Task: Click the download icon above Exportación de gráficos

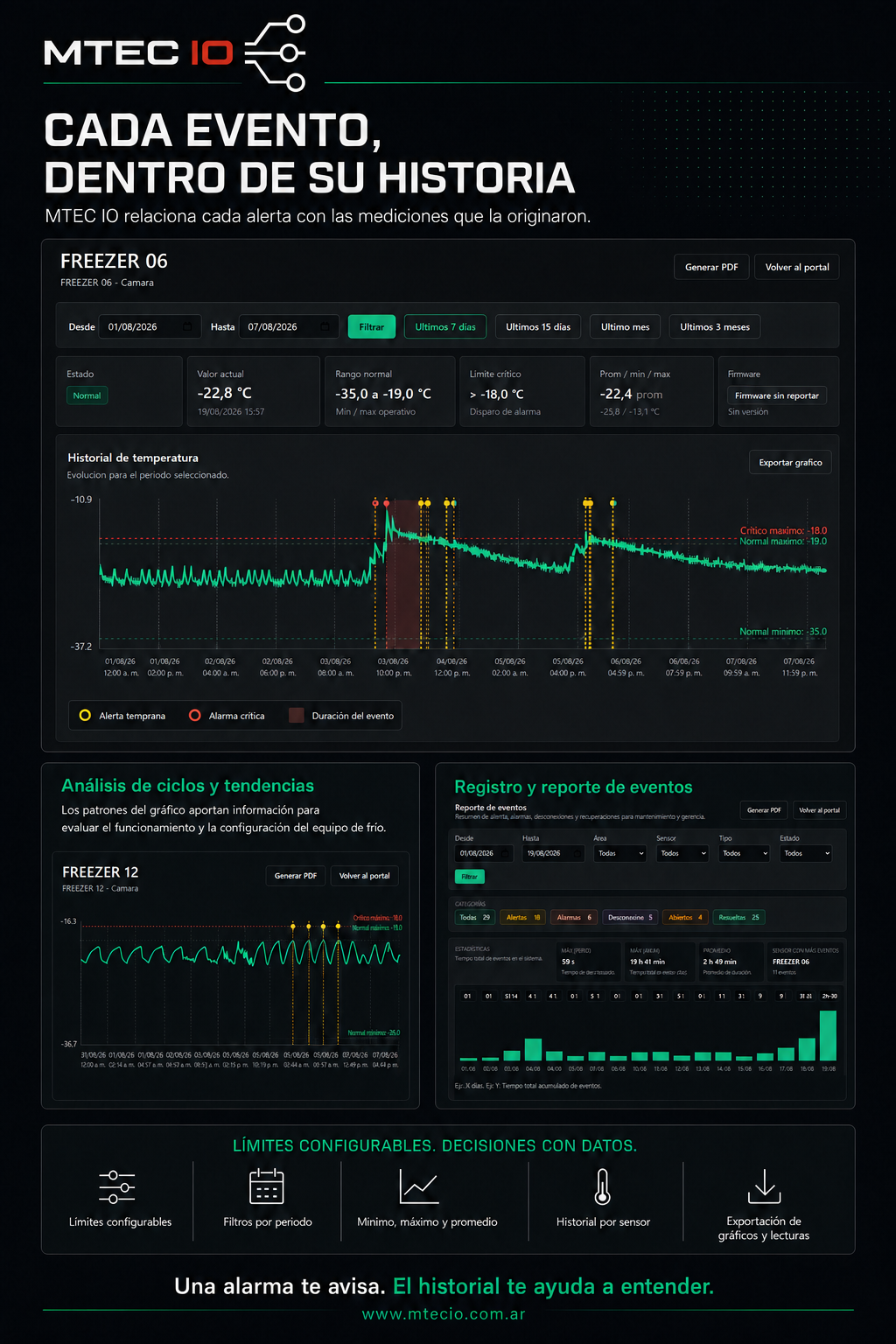Action: [764, 1186]
